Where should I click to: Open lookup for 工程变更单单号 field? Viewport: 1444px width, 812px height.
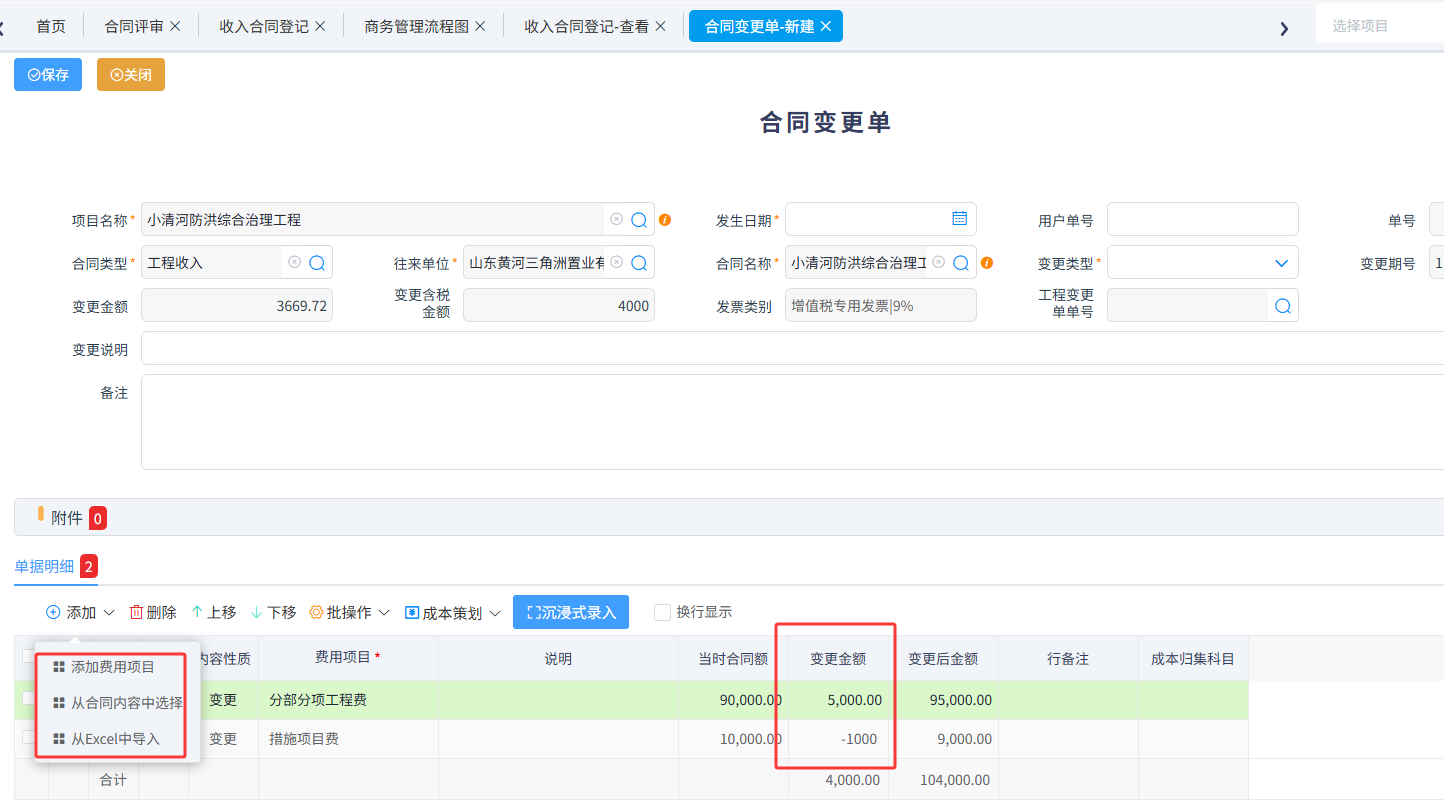[1283, 306]
